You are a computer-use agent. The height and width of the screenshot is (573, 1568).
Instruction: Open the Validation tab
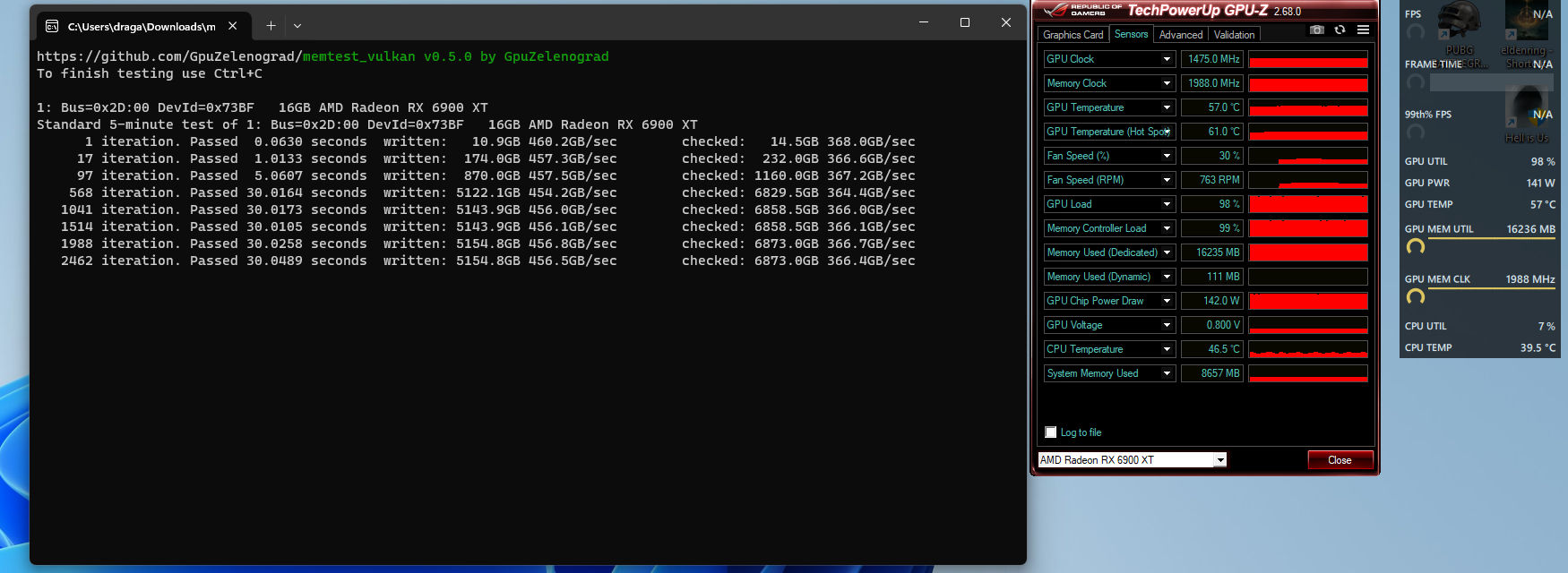1234,35
